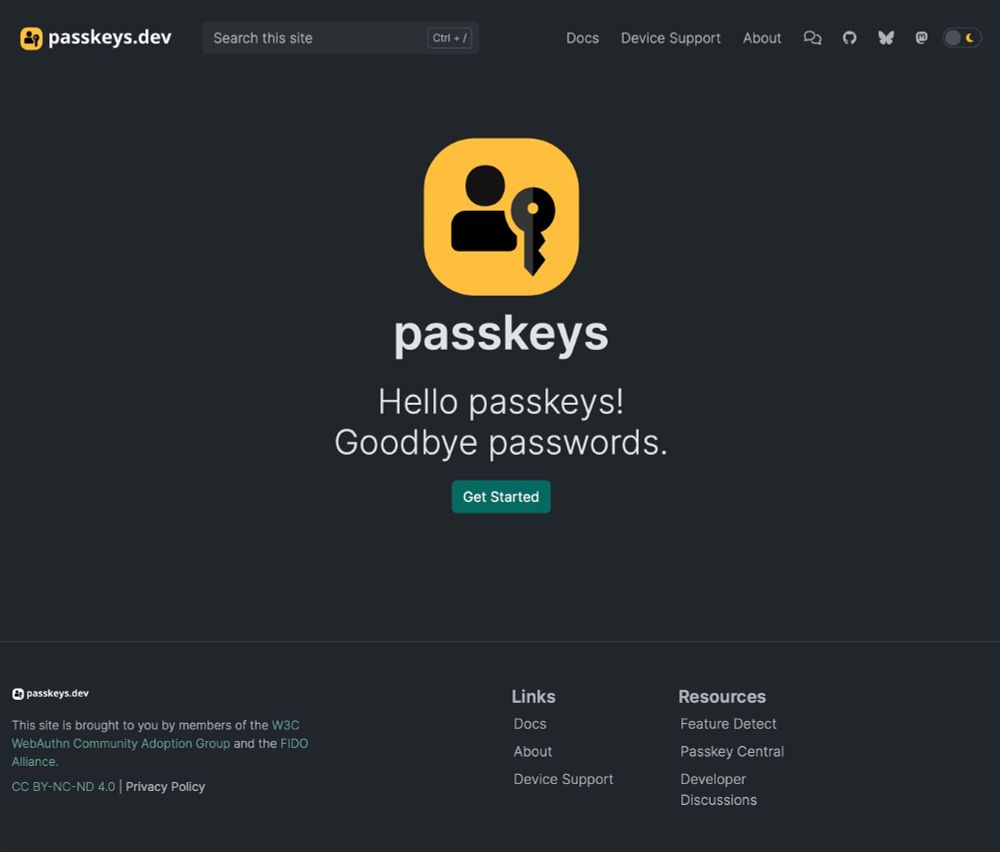Click the Goodbye passwords. heading text
The image size is (1000, 852).
[501, 443]
